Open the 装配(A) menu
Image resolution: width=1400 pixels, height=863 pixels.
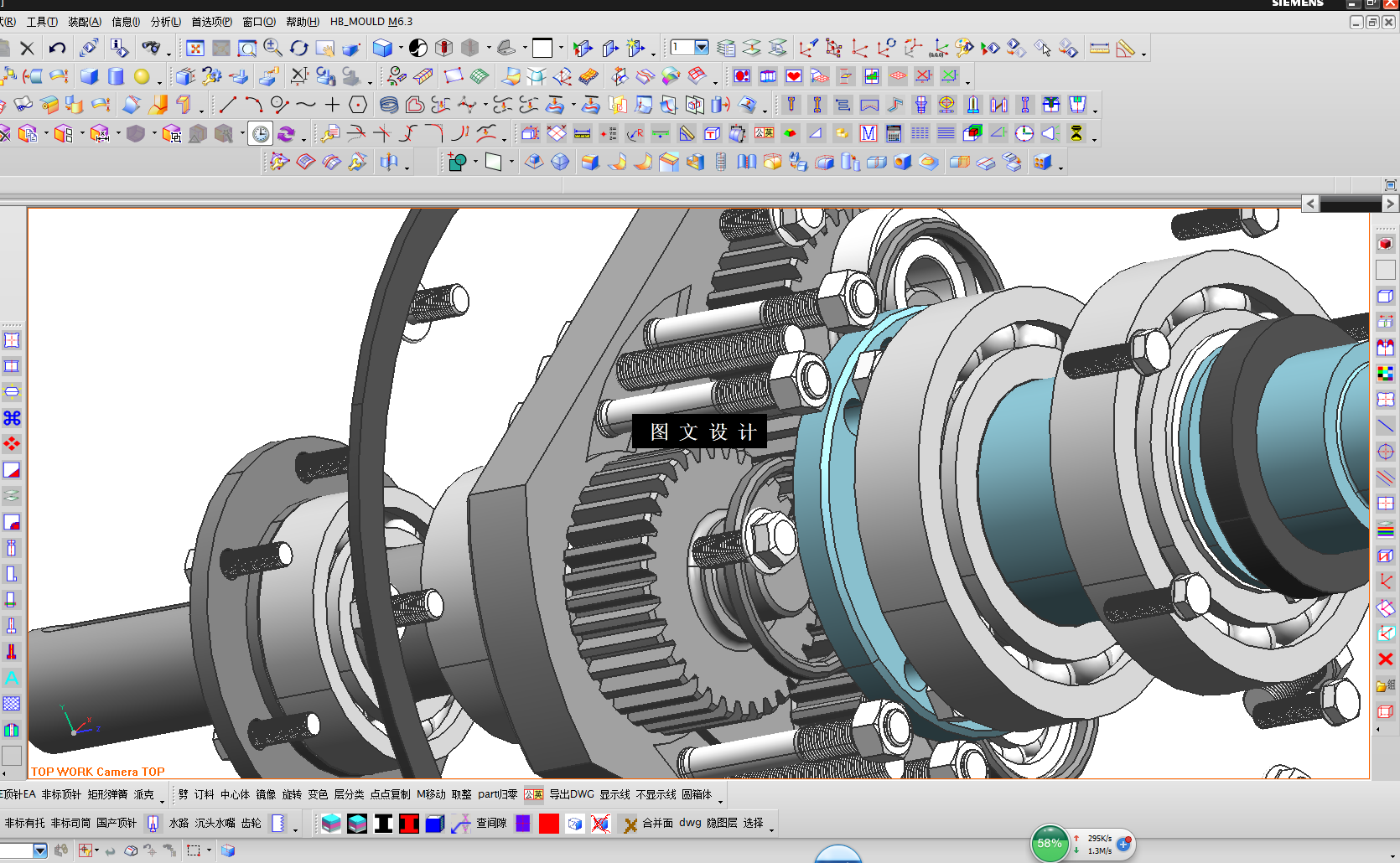coord(85,22)
